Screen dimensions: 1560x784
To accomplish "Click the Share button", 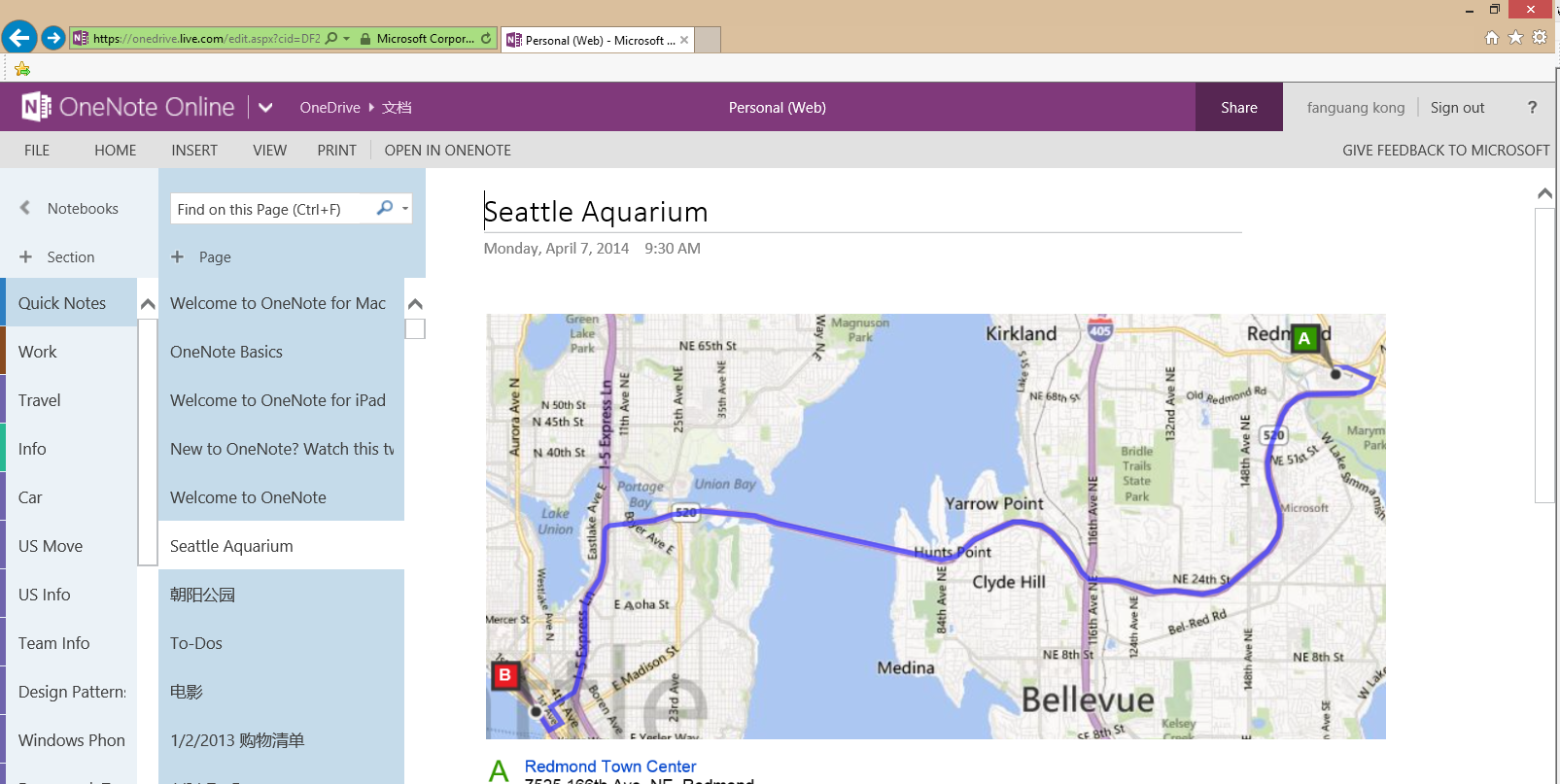I will (1238, 108).
